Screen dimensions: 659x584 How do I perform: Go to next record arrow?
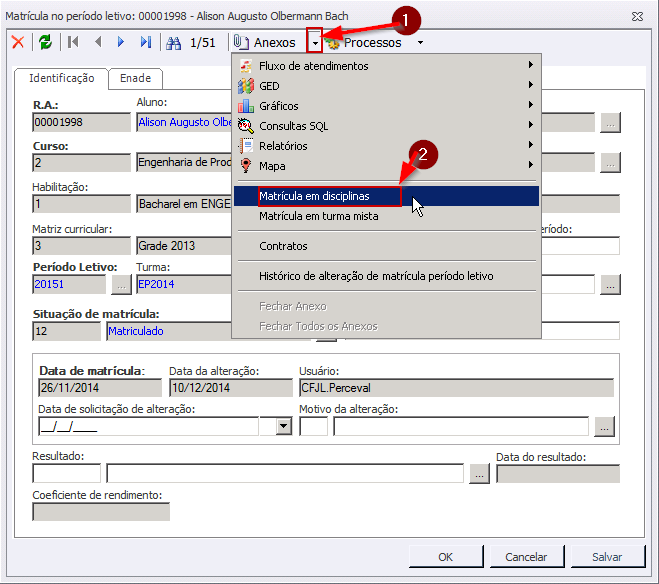(121, 42)
